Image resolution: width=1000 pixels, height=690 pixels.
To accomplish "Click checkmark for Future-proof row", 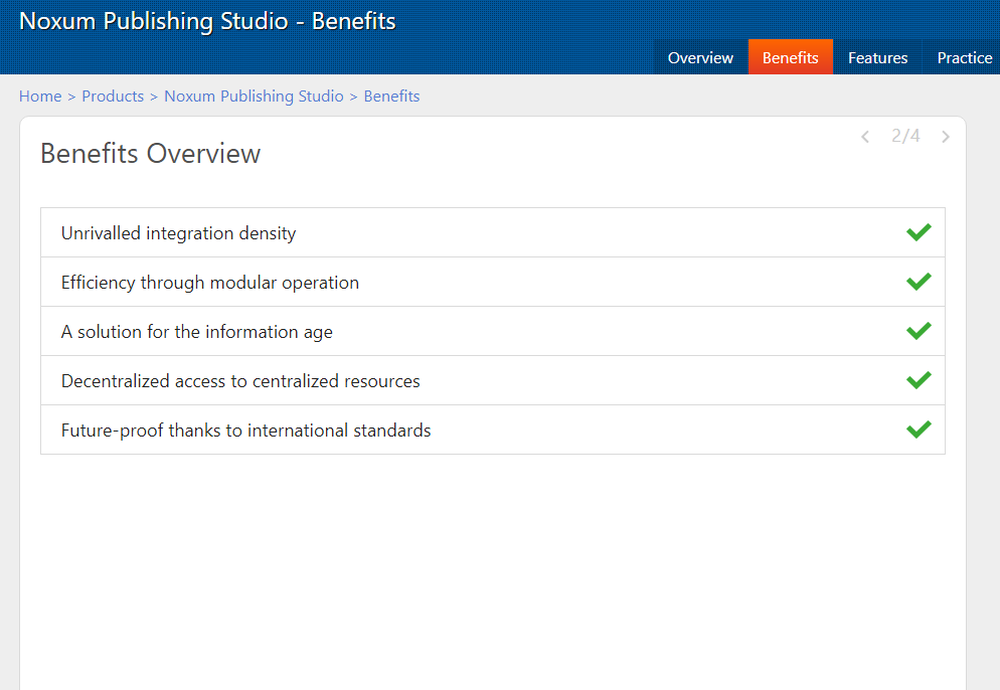I will (x=918, y=429).
